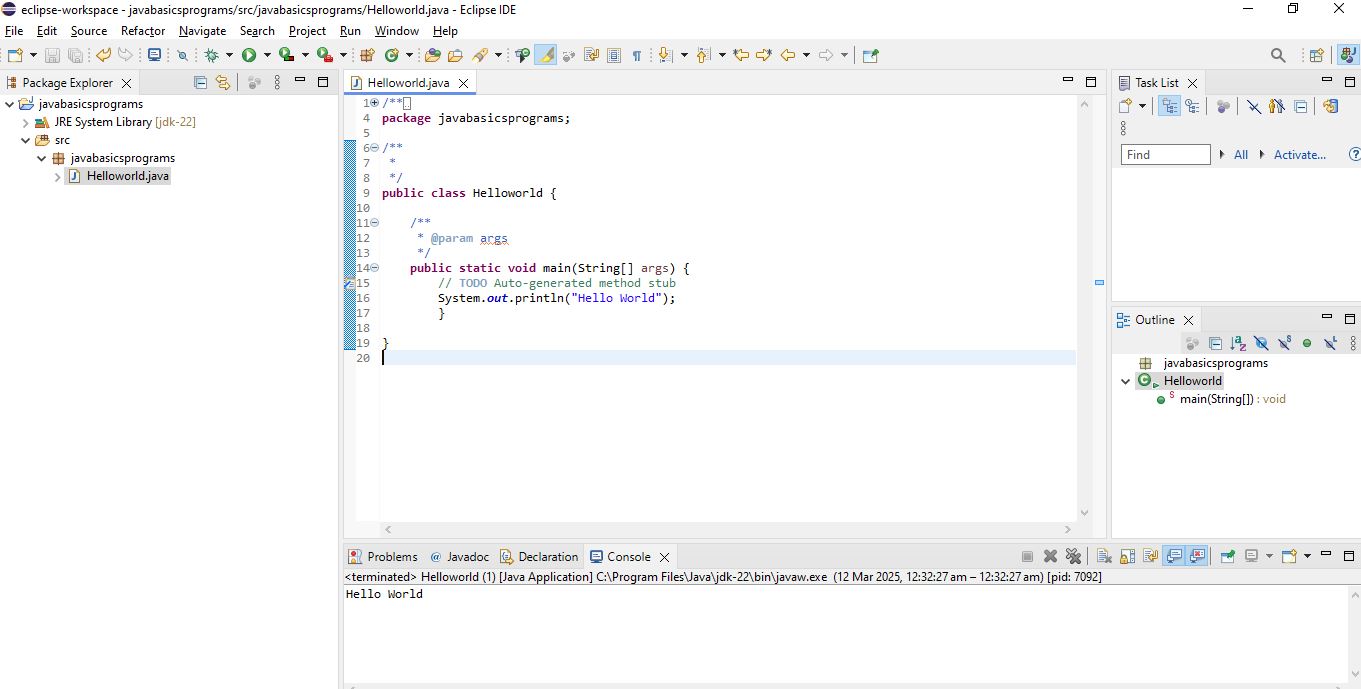Image resolution: width=1361 pixels, height=689 pixels.
Task: Toggle Sort alphabetically in Outline view
Action: click(1238, 343)
